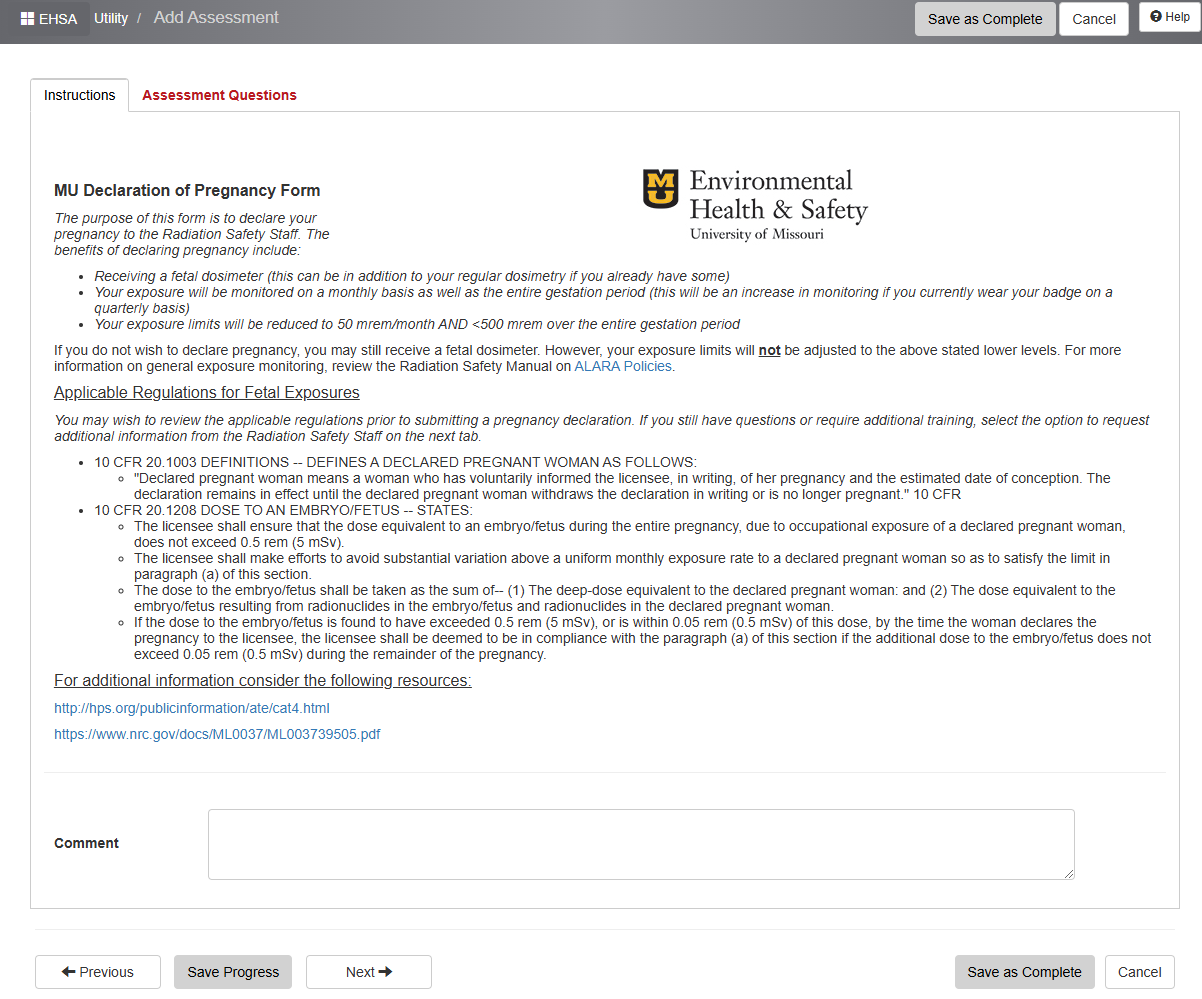
Task: Click Cancel in the header bar
Action: tap(1093, 19)
